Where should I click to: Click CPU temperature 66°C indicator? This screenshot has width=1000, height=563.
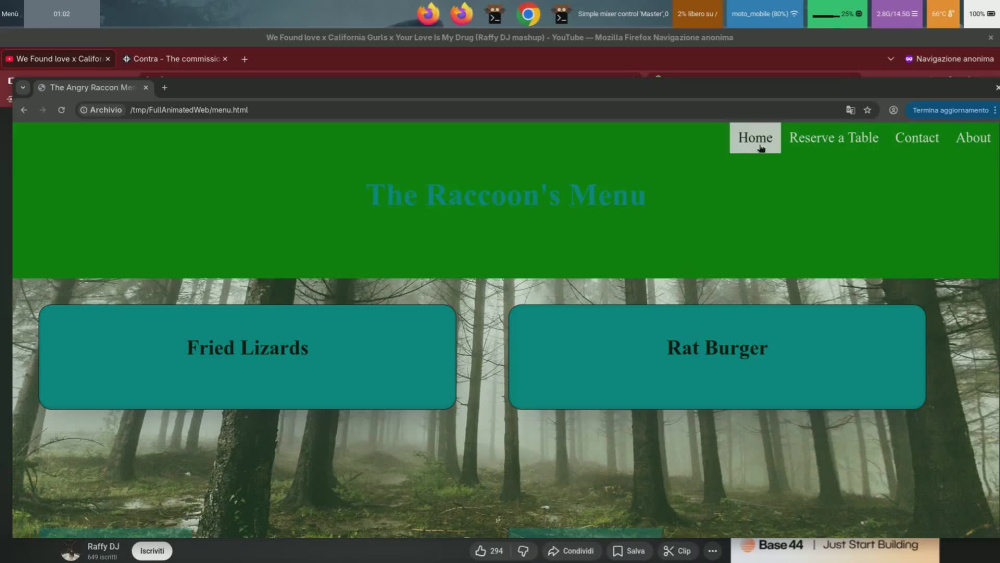[x=943, y=13]
